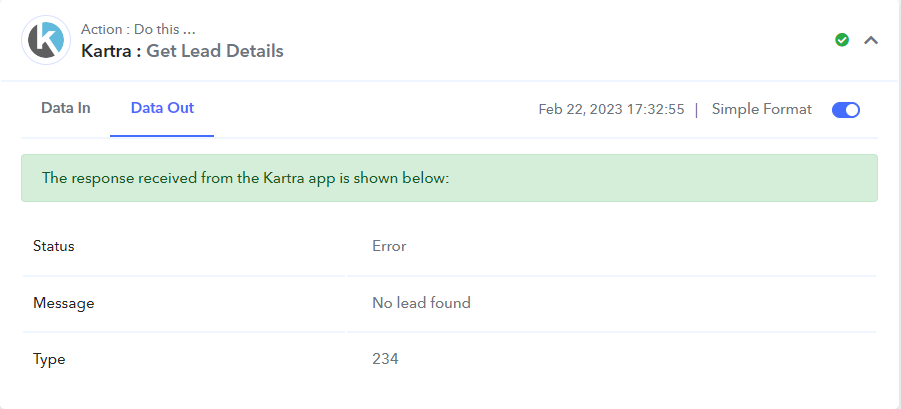Select the Message field label
The height and width of the screenshot is (409, 901).
63,303
